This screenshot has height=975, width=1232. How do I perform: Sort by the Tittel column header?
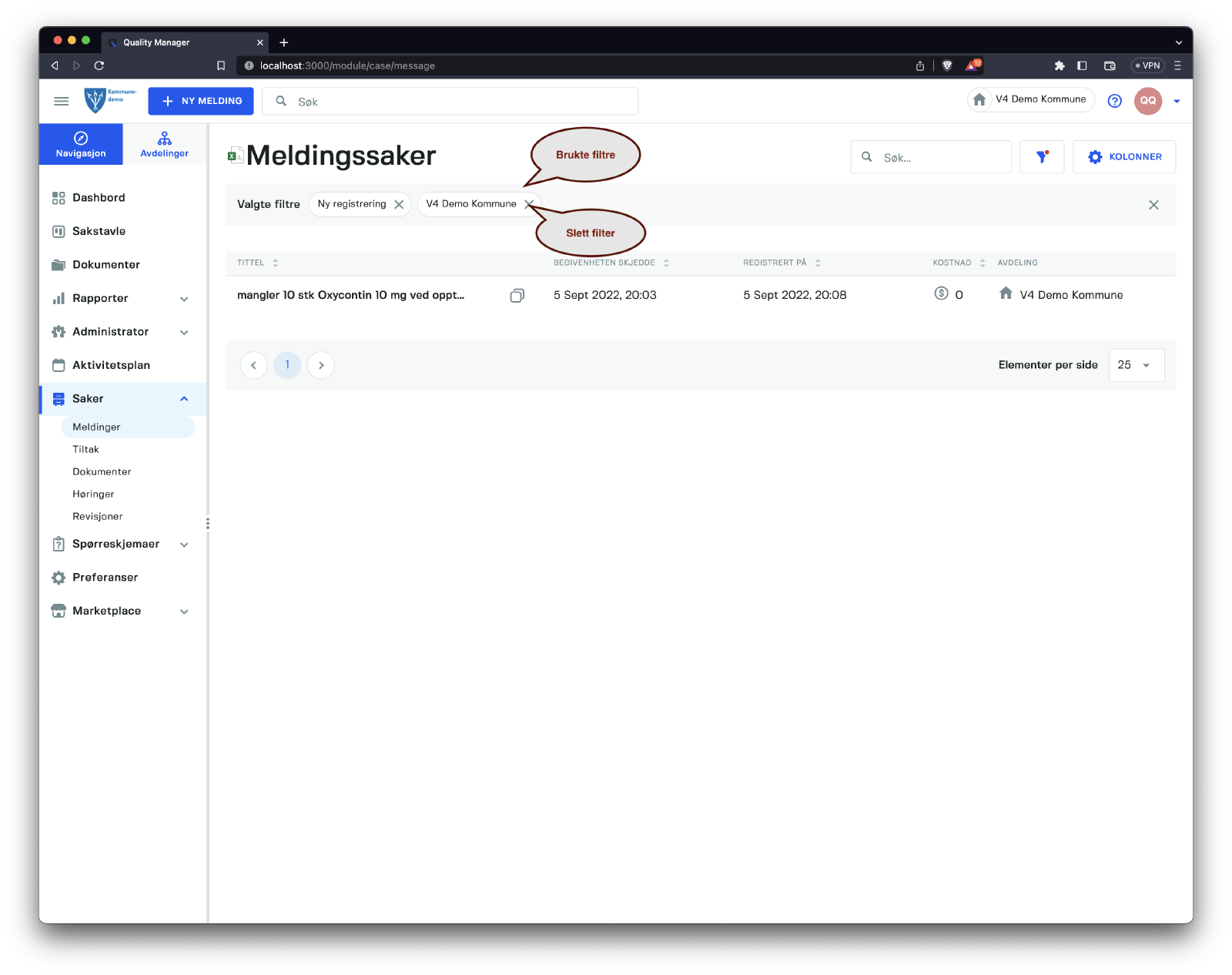point(251,263)
